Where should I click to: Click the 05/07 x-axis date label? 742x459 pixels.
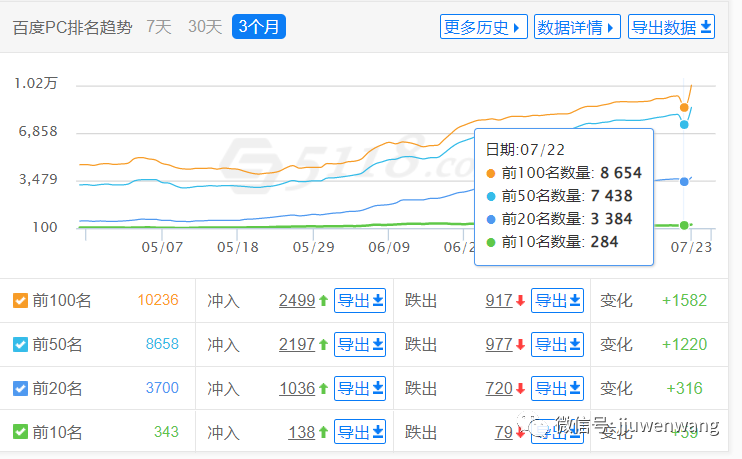click(162, 247)
